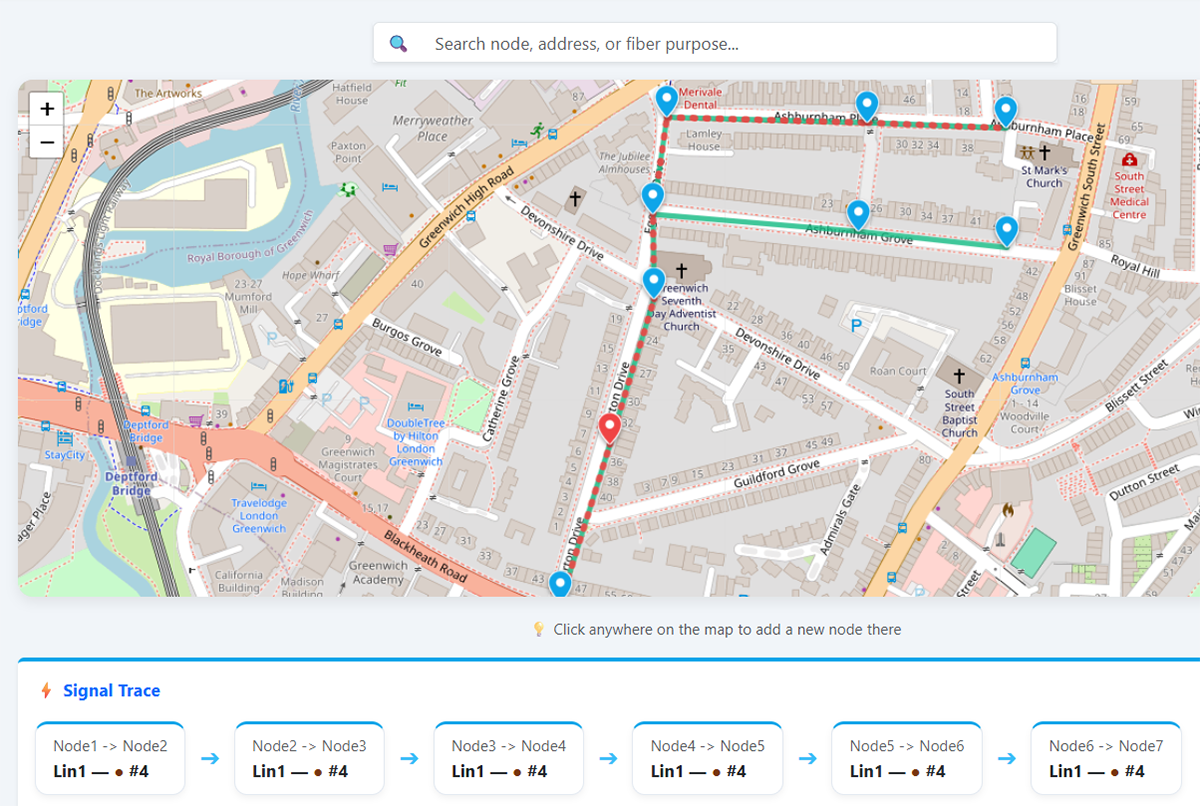Viewport: 1200px width, 806px height.
Task: Select blue node marker beside Merivale Dental
Action: [667, 101]
